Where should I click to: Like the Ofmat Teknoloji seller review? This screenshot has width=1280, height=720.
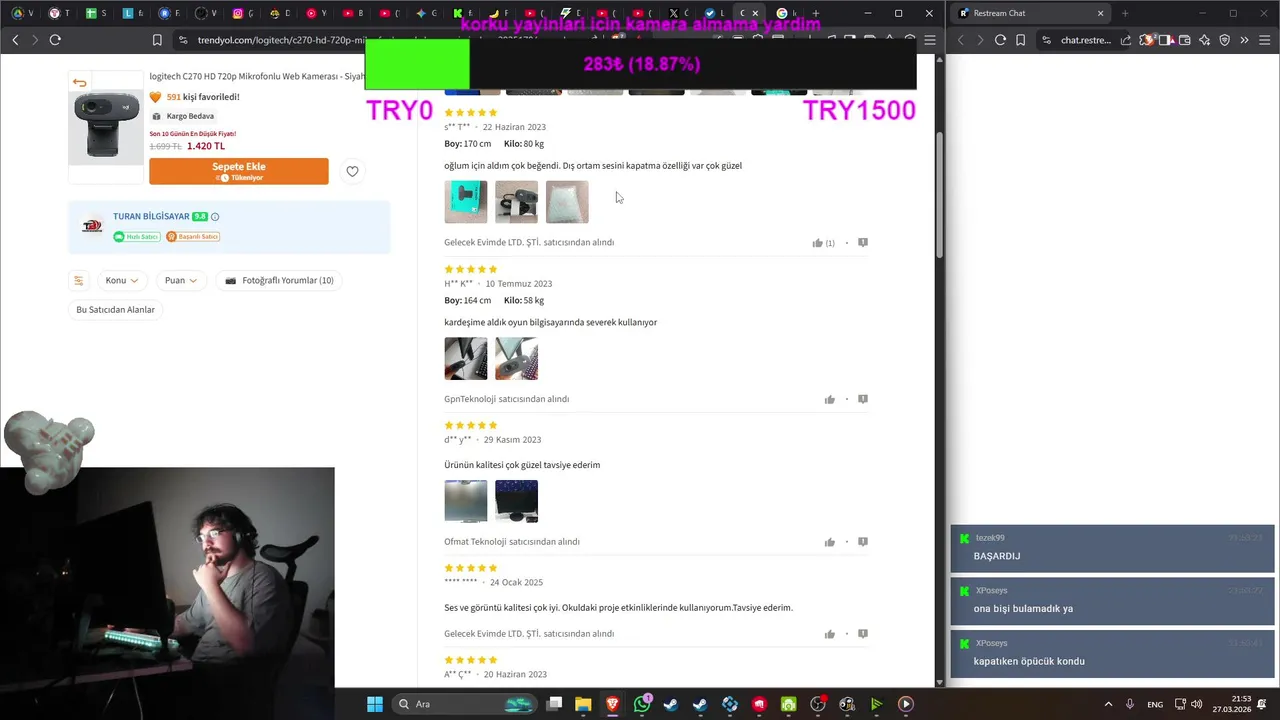829,542
